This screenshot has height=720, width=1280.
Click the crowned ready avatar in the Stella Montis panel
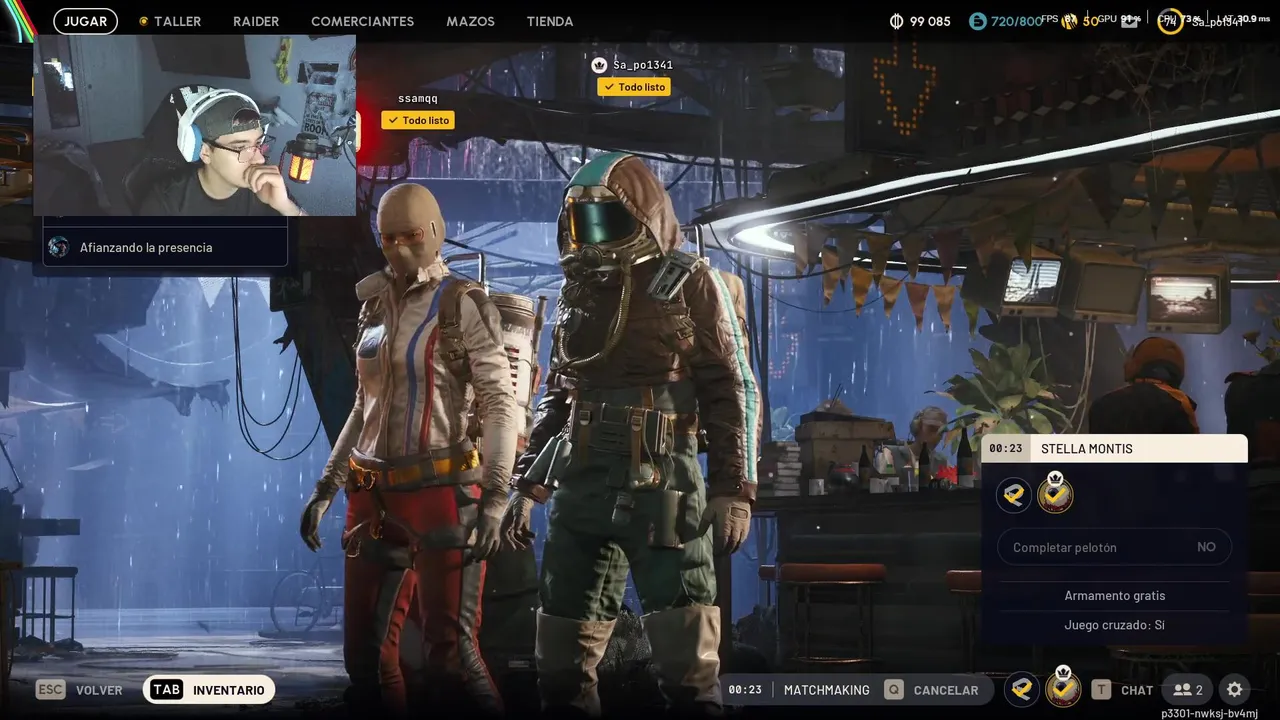1055,493
